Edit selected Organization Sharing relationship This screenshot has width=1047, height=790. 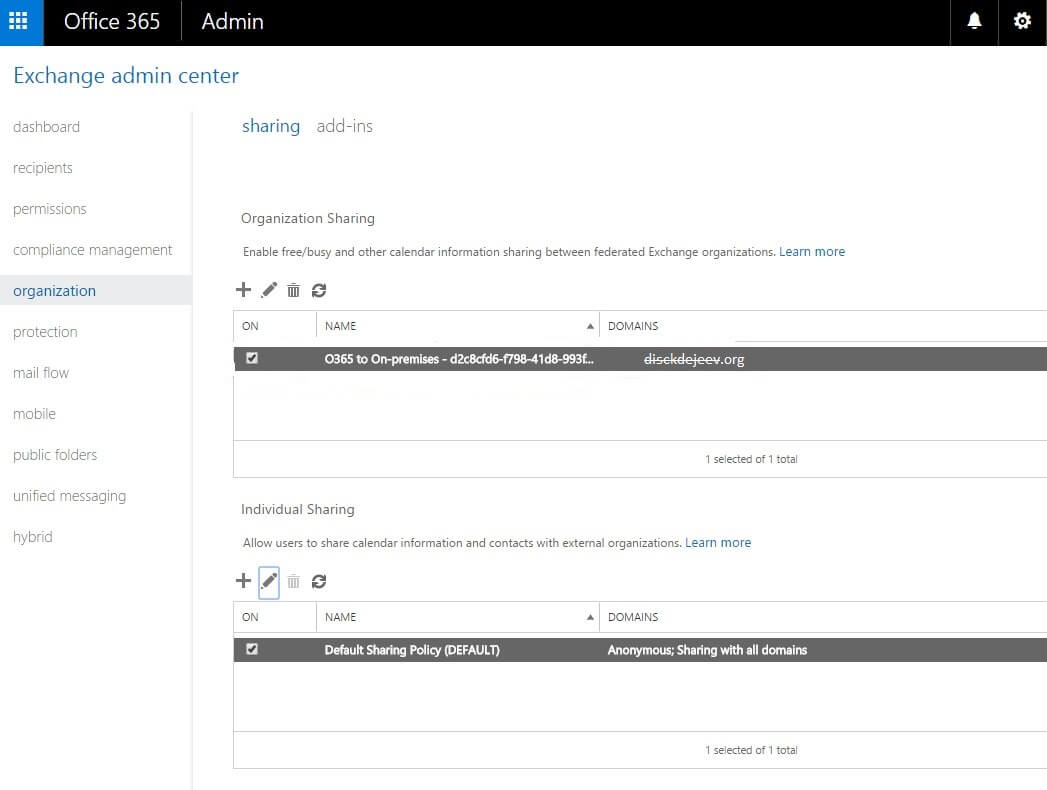268,290
